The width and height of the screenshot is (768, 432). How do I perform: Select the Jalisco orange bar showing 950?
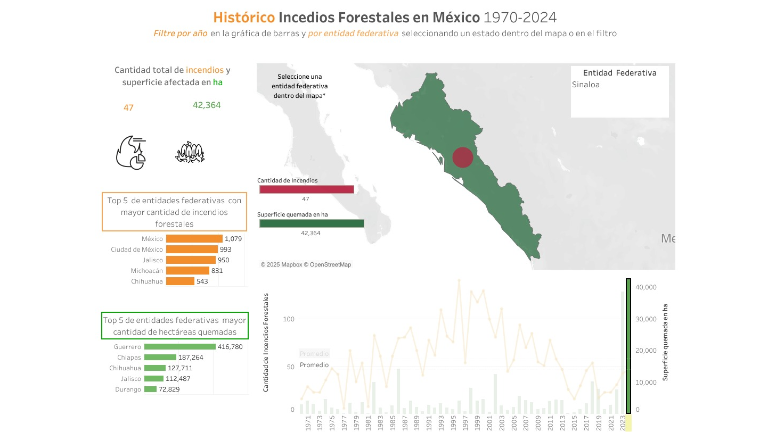[x=191, y=260]
